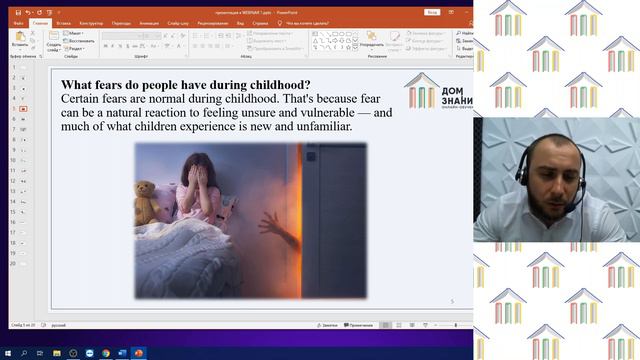Screen dimensions: 640x360
Task: Select slide 20 thumbnail in the slide panel
Action: tap(23, 264)
